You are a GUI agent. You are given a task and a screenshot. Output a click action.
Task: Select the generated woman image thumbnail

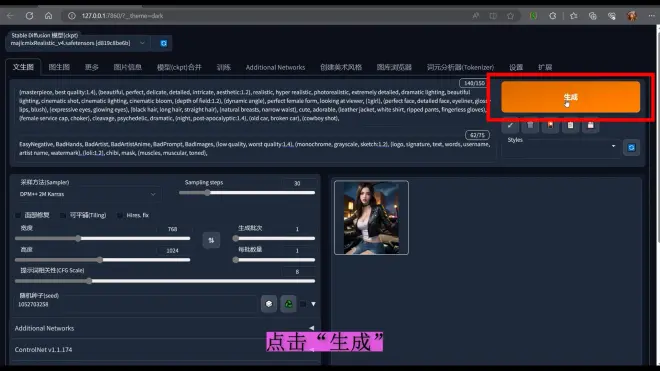(371, 218)
